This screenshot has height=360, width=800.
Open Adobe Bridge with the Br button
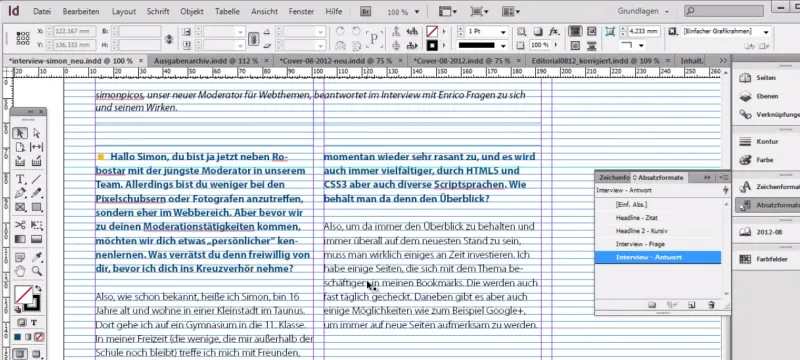pos(366,12)
